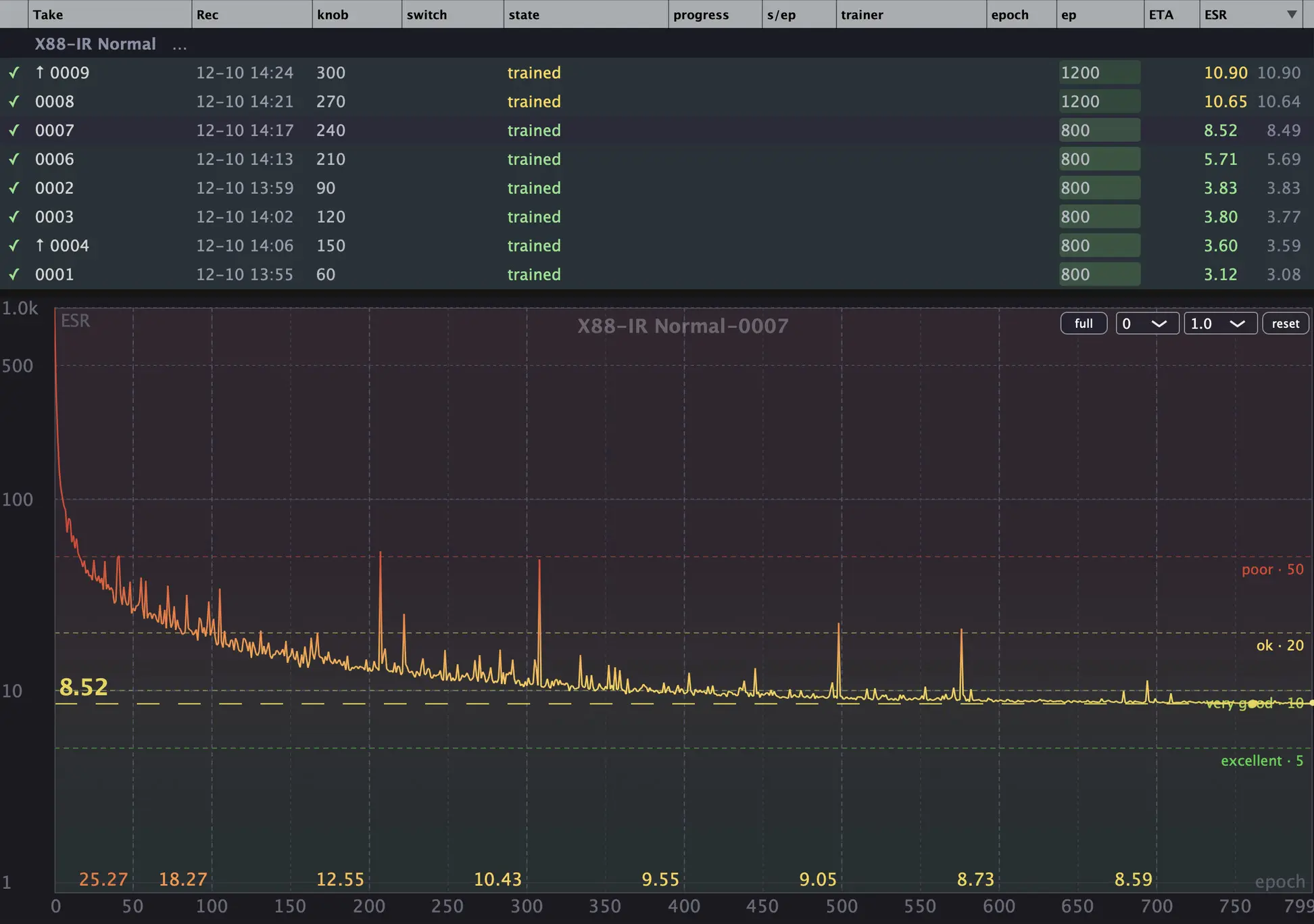Click the 800 ep progress bar for take 0007
The width and height of the screenshot is (1314, 924).
click(x=1100, y=130)
